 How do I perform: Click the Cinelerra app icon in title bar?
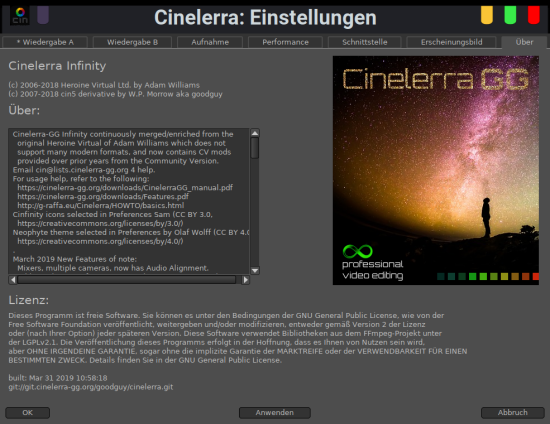coord(20,16)
